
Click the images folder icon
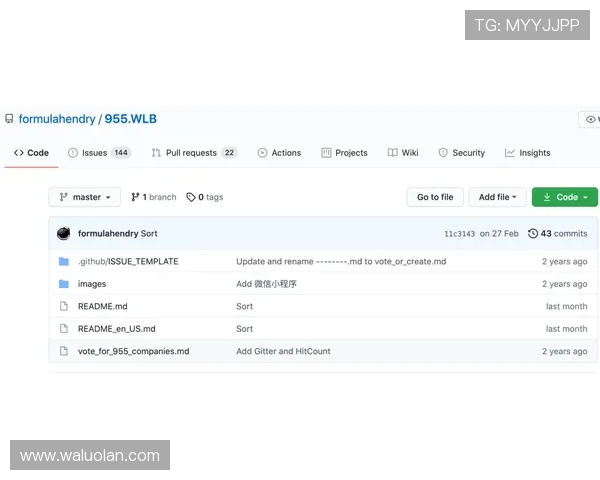[64, 284]
